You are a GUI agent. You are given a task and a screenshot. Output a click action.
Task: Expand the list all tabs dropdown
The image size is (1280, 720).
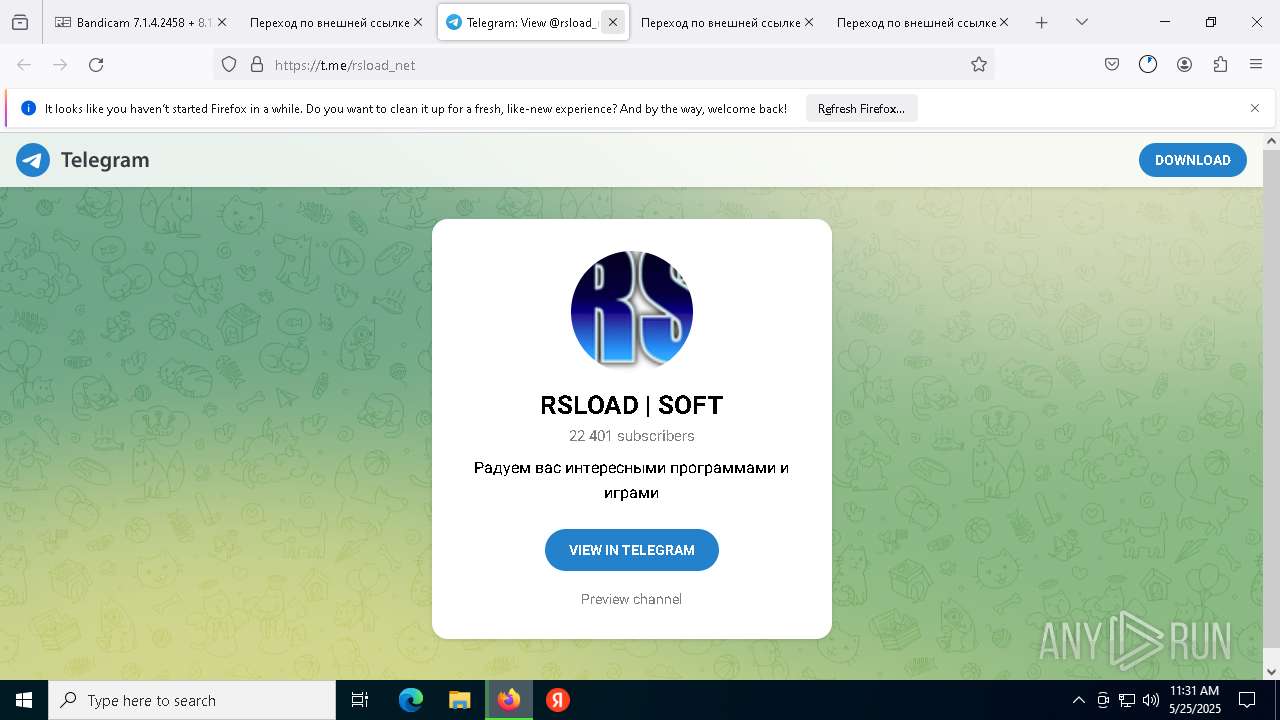click(x=1082, y=22)
